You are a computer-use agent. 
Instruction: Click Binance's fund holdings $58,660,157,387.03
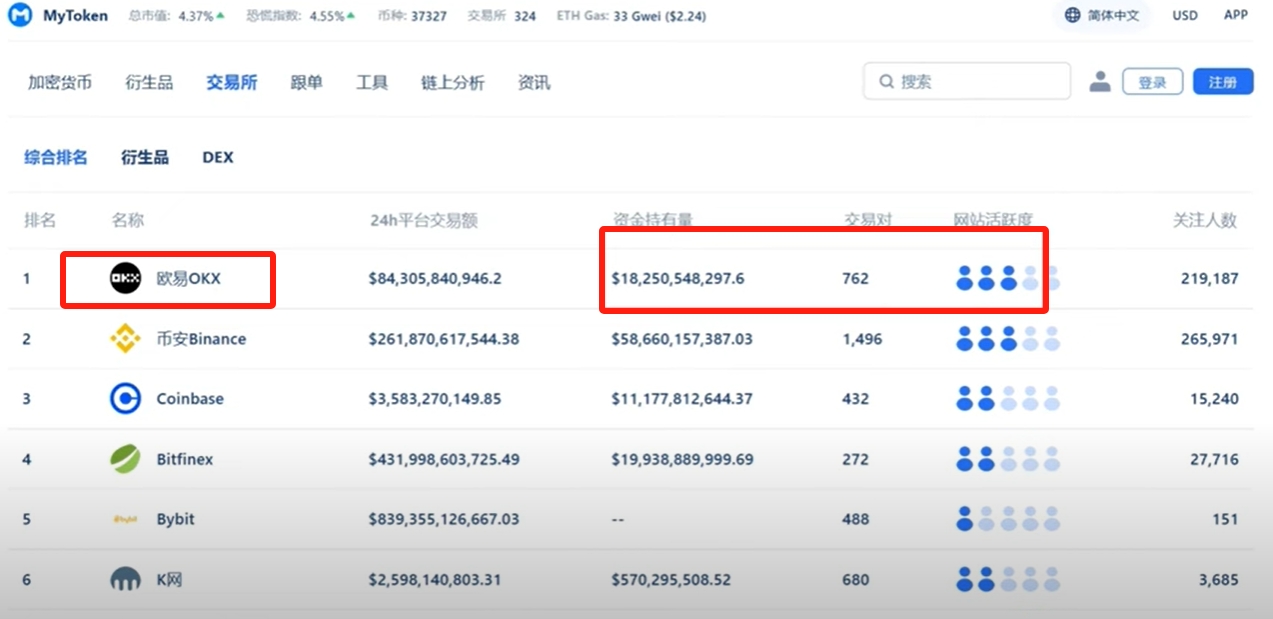(x=682, y=339)
